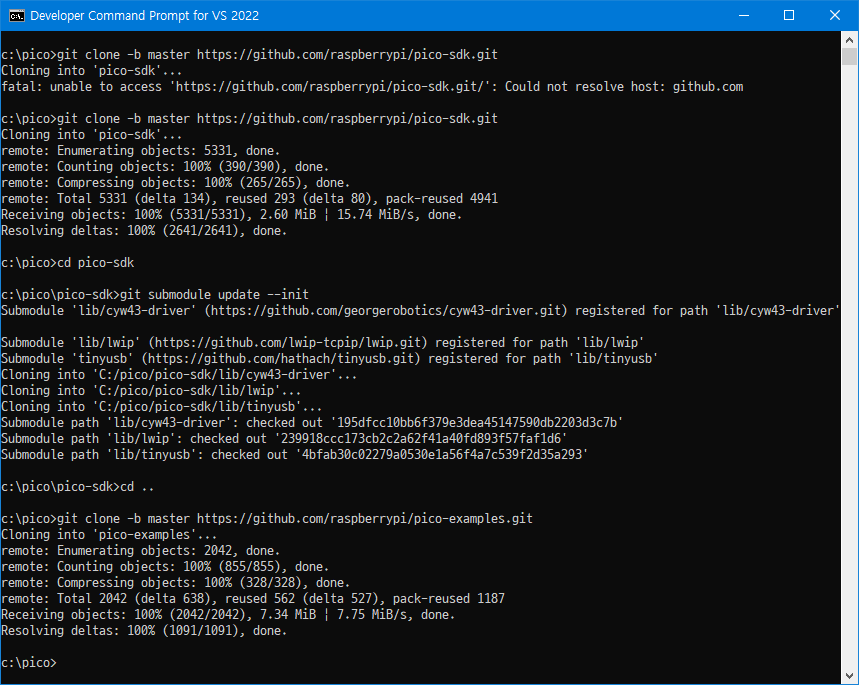
Task: Click the scrollbar up arrow
Action: click(849, 39)
